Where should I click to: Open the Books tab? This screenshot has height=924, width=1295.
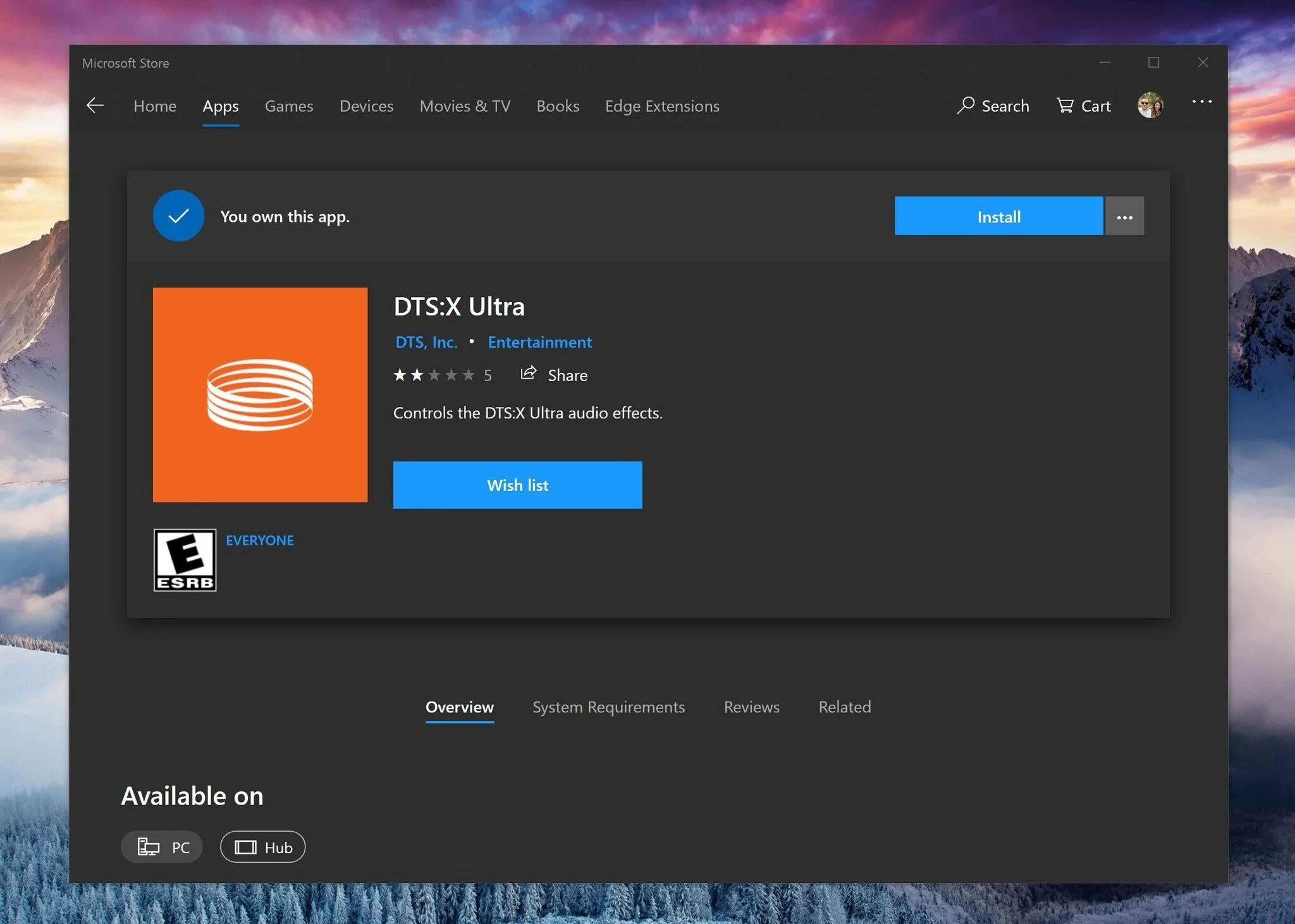pos(558,106)
